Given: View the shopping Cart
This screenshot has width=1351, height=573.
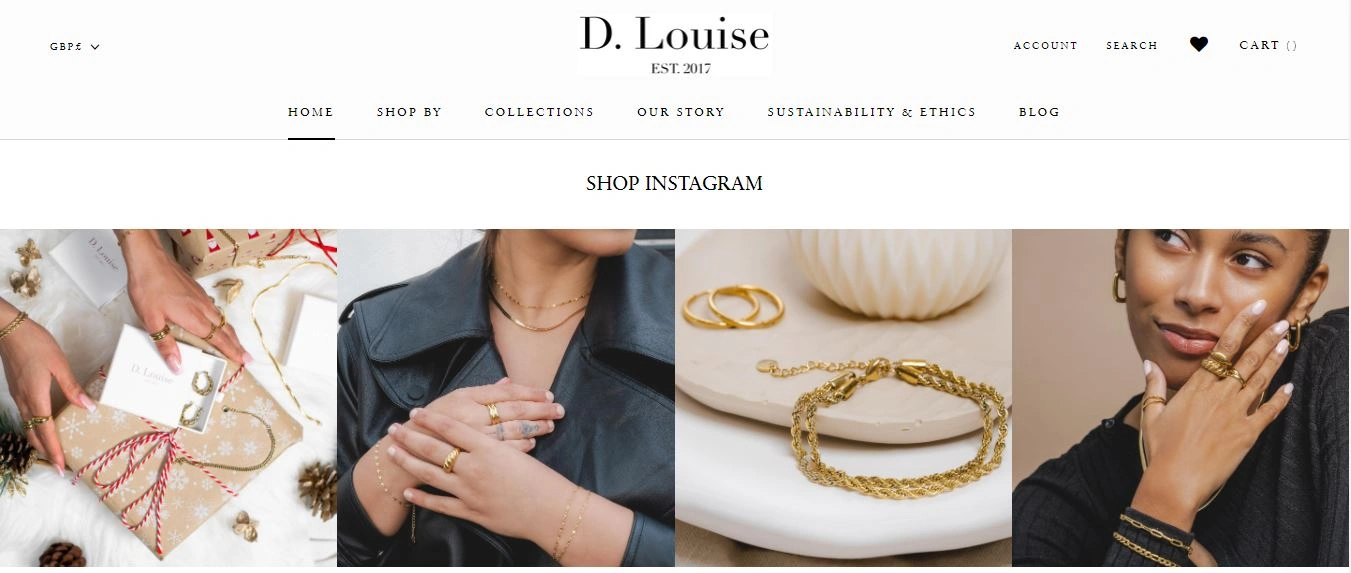Looking at the screenshot, I should point(1268,45).
